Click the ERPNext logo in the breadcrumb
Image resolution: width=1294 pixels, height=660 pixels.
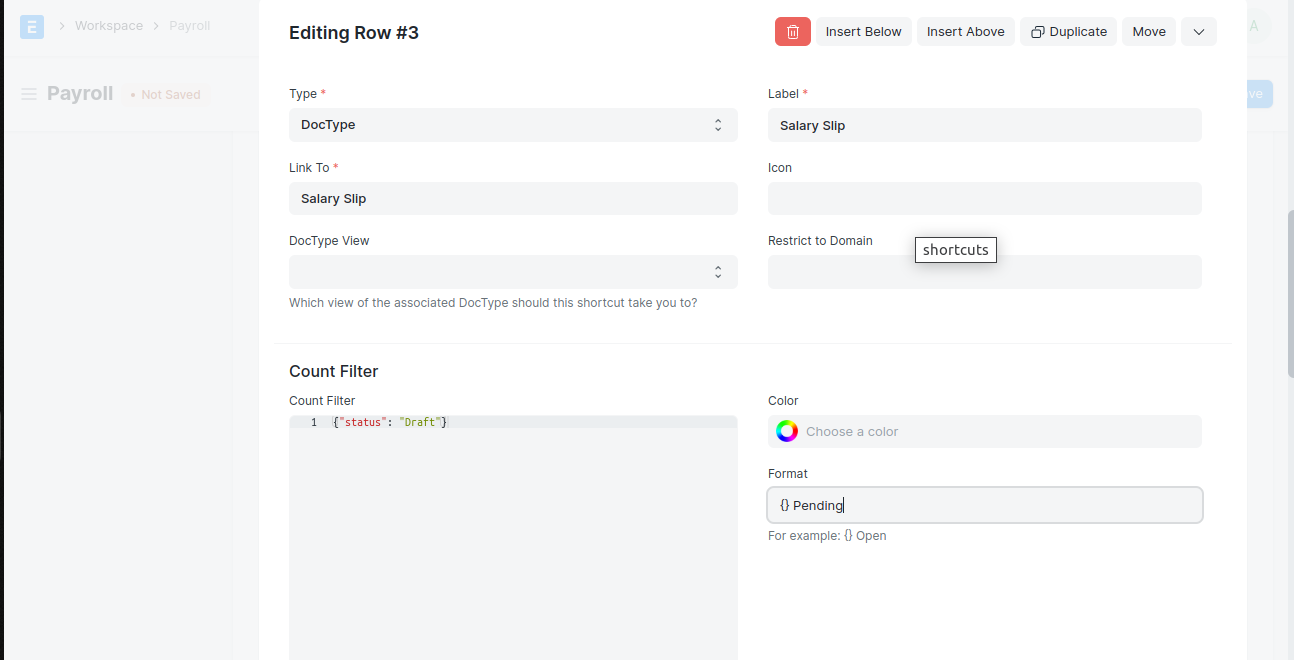pyautogui.click(x=31, y=26)
